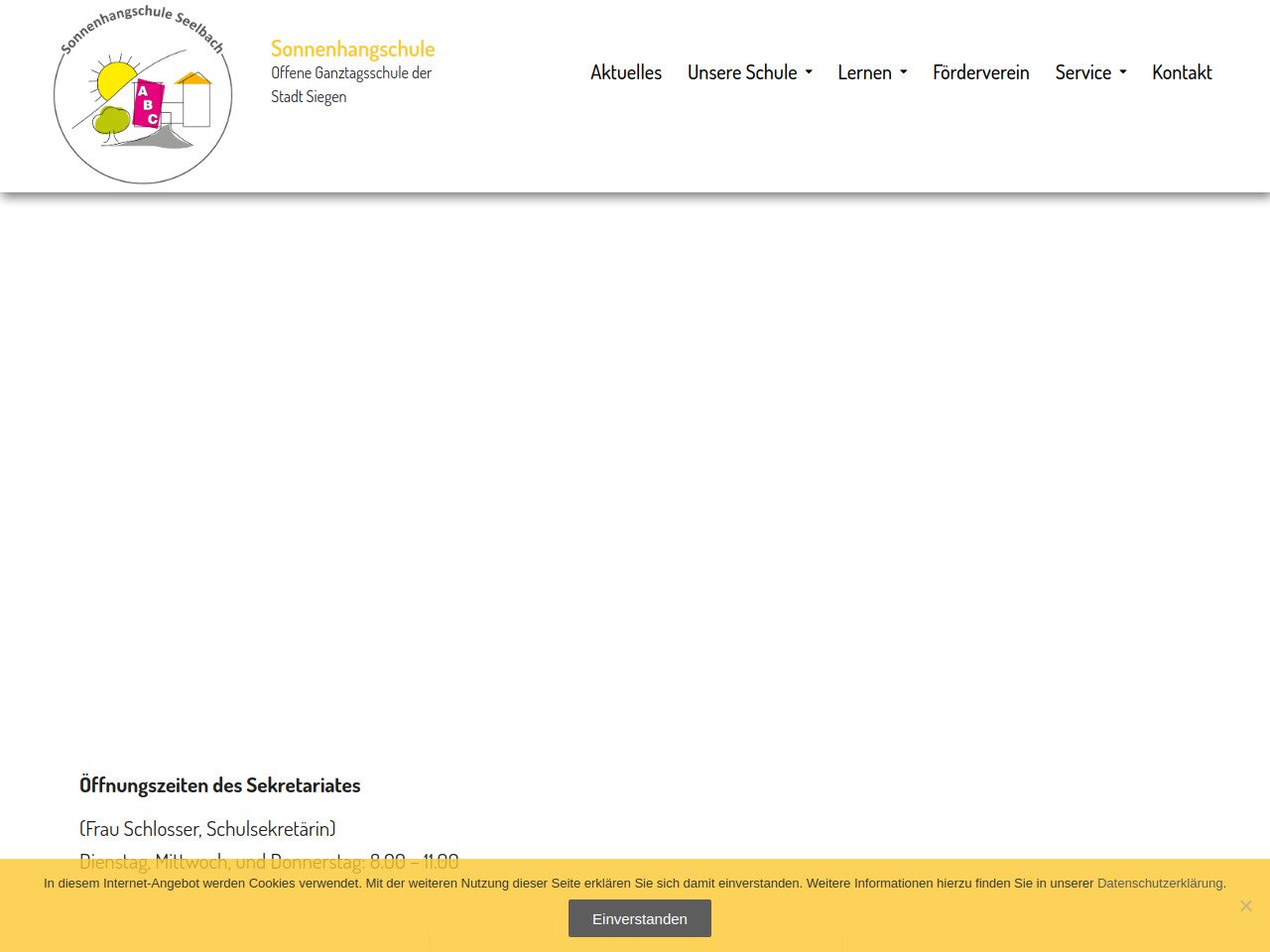Open the Datenschutzerklärung link
Screen dimensions: 1270x952
[1159, 883]
